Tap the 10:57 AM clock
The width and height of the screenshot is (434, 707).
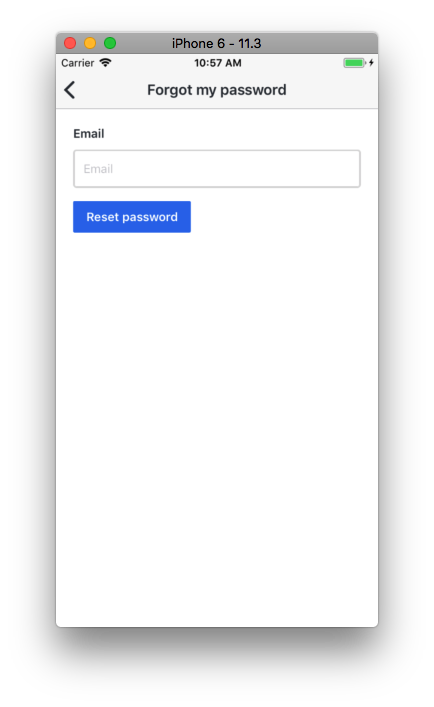pyautogui.click(x=218, y=63)
